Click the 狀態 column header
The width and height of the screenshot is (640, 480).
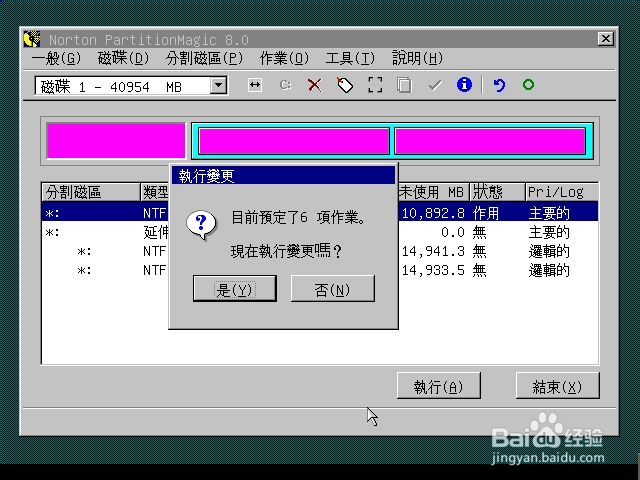pyautogui.click(x=497, y=192)
